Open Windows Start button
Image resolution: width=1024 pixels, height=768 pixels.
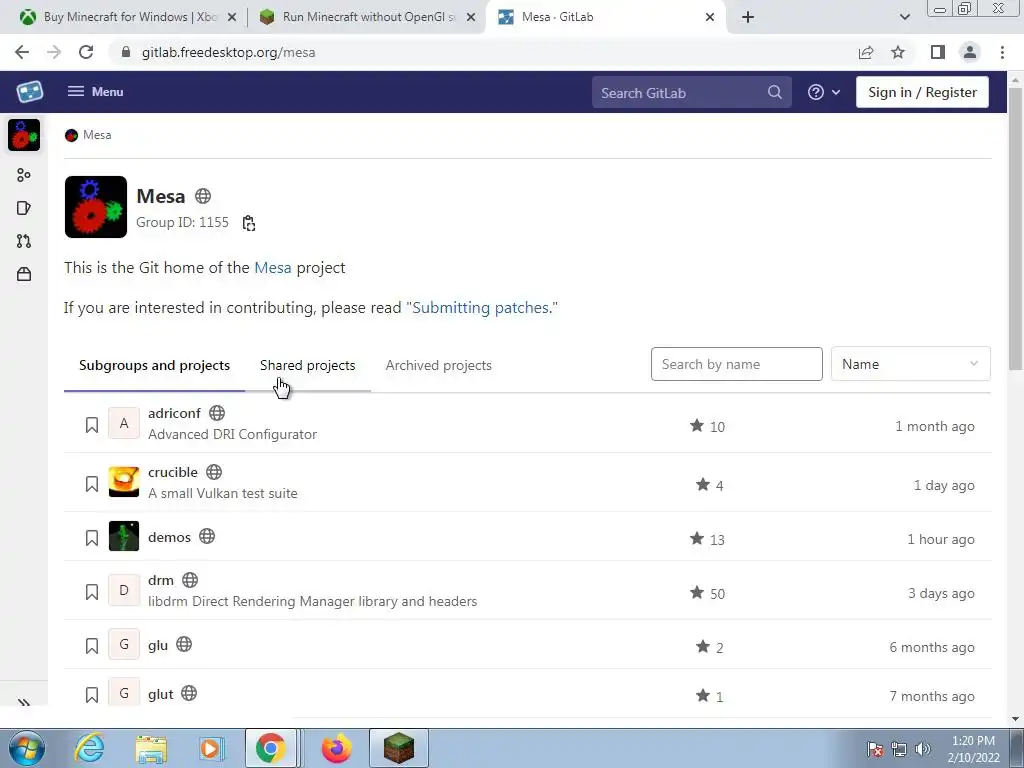click(x=27, y=748)
